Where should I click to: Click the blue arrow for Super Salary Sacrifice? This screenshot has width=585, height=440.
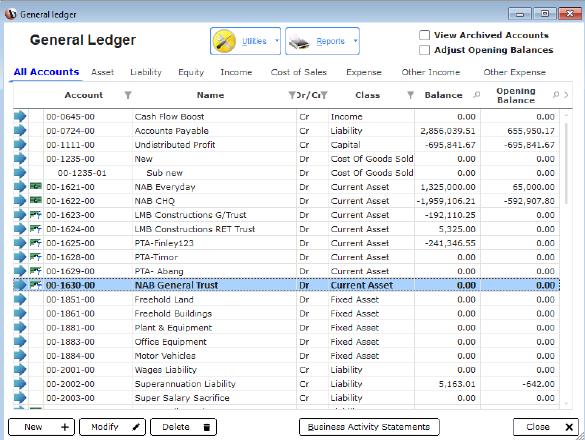(20, 398)
